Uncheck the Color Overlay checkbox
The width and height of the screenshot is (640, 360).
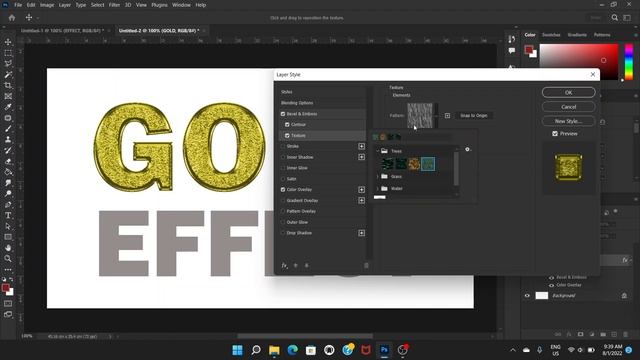point(283,190)
